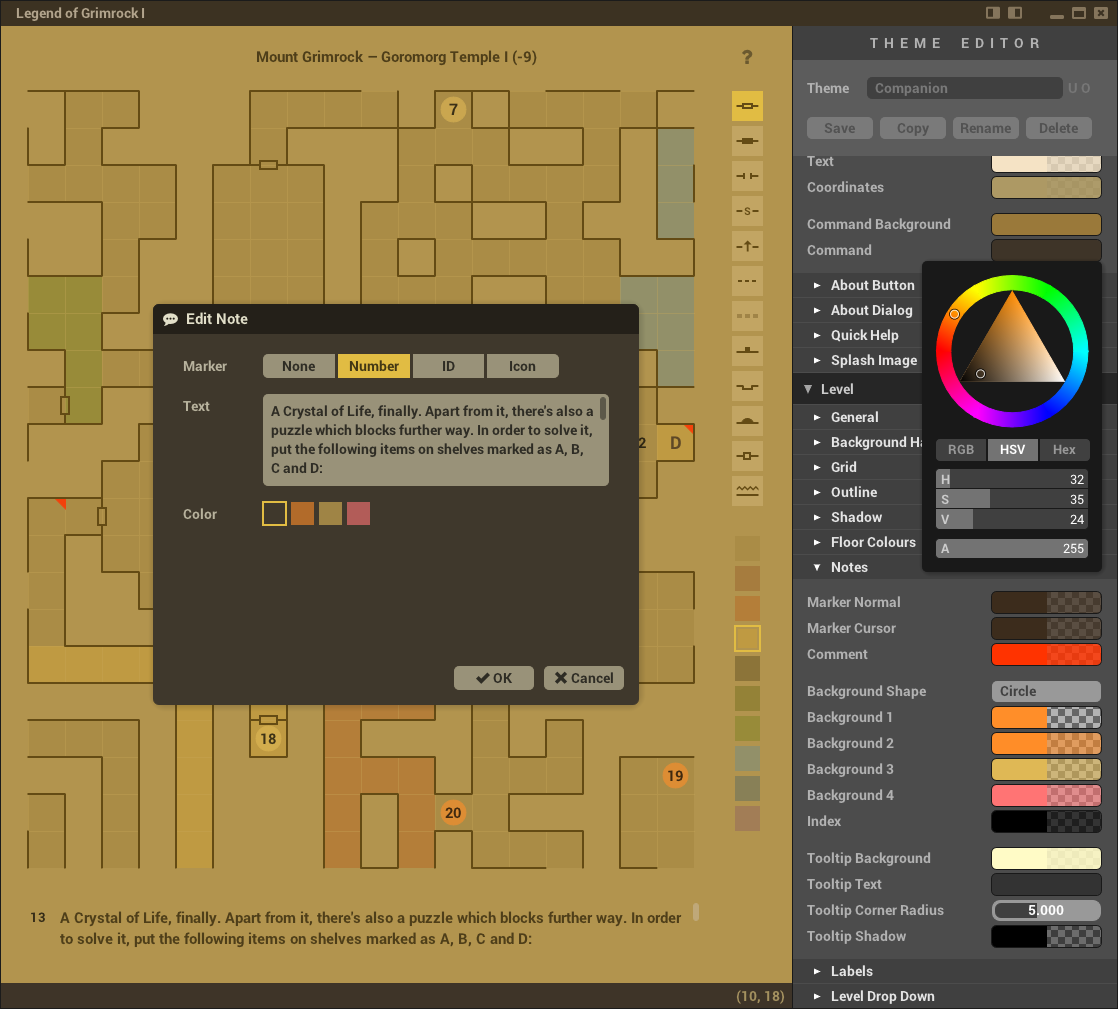Click the note text area

pyautogui.click(x=436, y=440)
